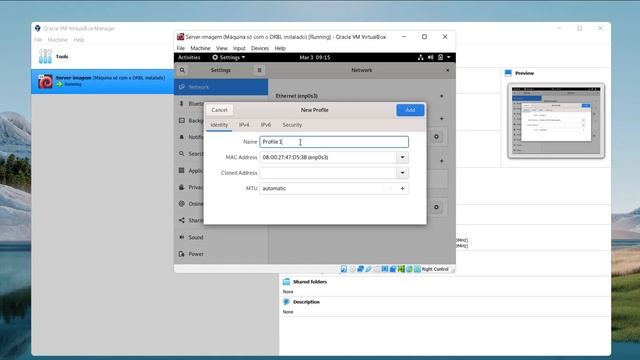Open the Security tab

pyautogui.click(x=292, y=125)
